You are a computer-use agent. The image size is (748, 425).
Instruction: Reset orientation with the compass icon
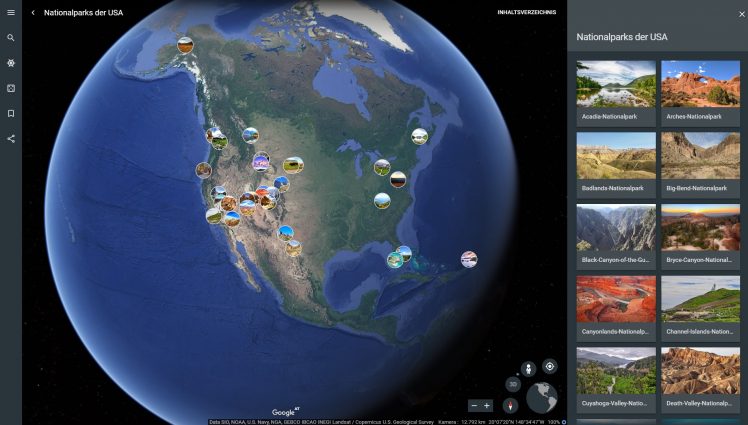[511, 405]
